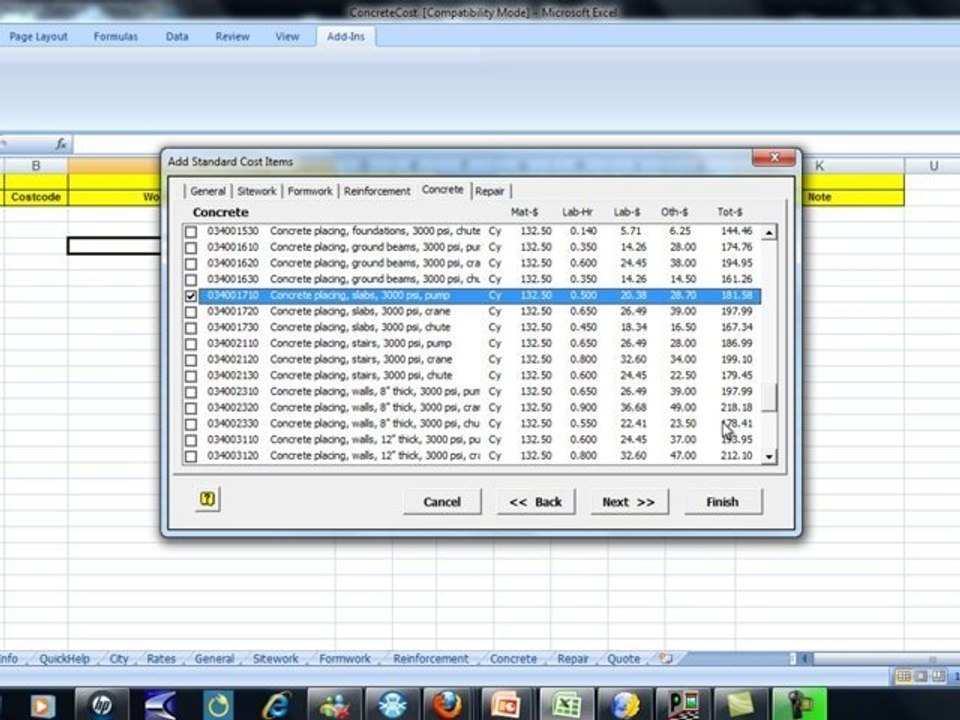Image resolution: width=960 pixels, height=720 pixels.
Task: Click the Next >> button
Action: click(629, 502)
